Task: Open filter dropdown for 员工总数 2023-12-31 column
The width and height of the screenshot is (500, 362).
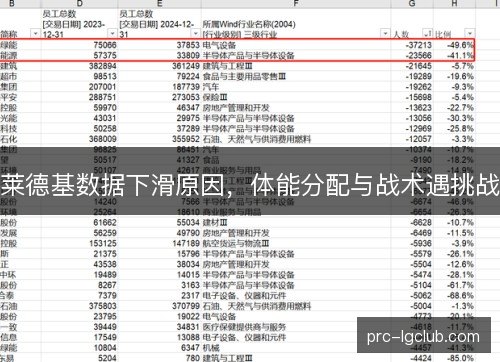Action: [113, 34]
